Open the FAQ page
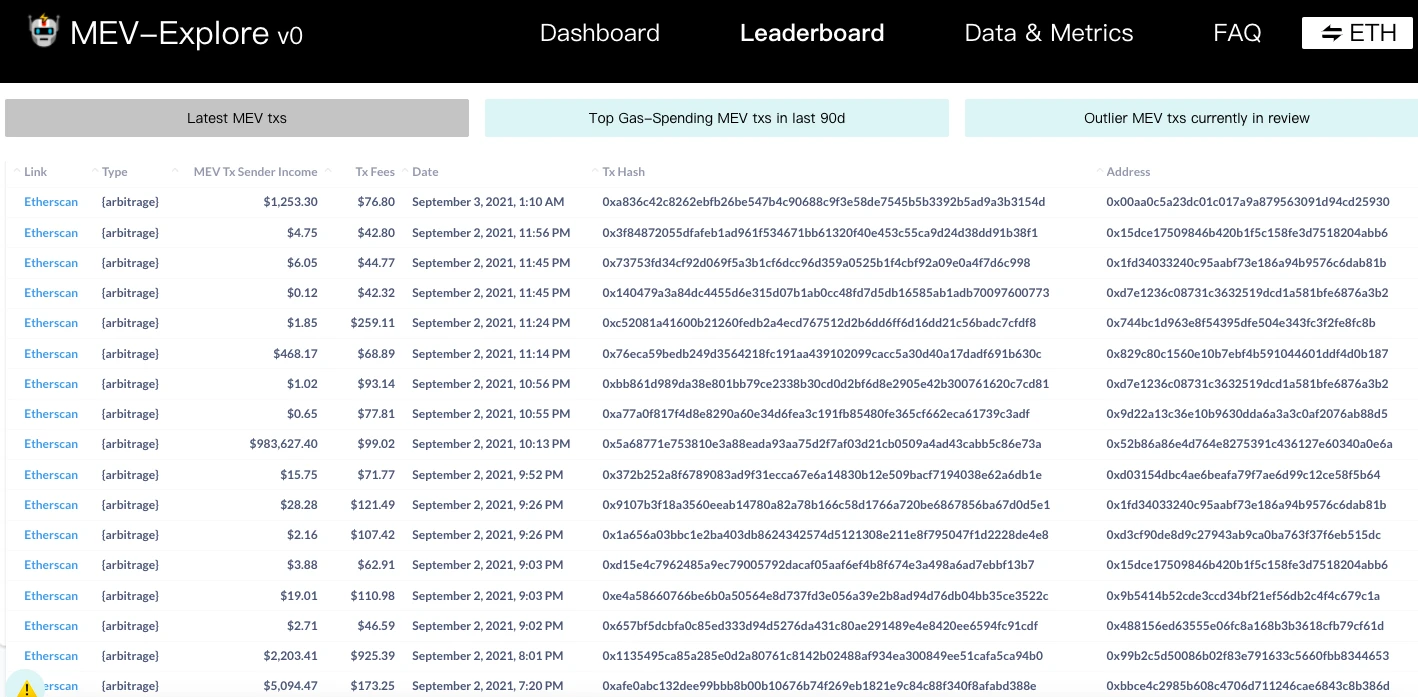The width and height of the screenshot is (1418, 697). point(1237,33)
